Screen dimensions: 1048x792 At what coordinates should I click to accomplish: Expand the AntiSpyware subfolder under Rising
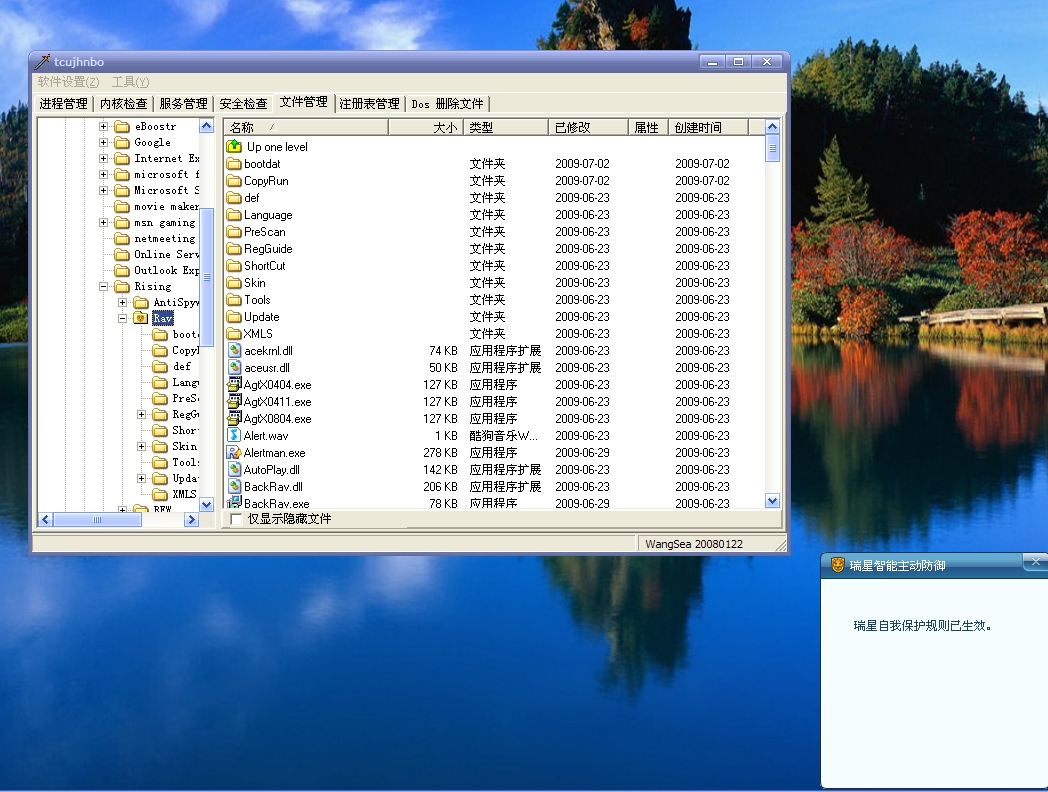[122, 302]
